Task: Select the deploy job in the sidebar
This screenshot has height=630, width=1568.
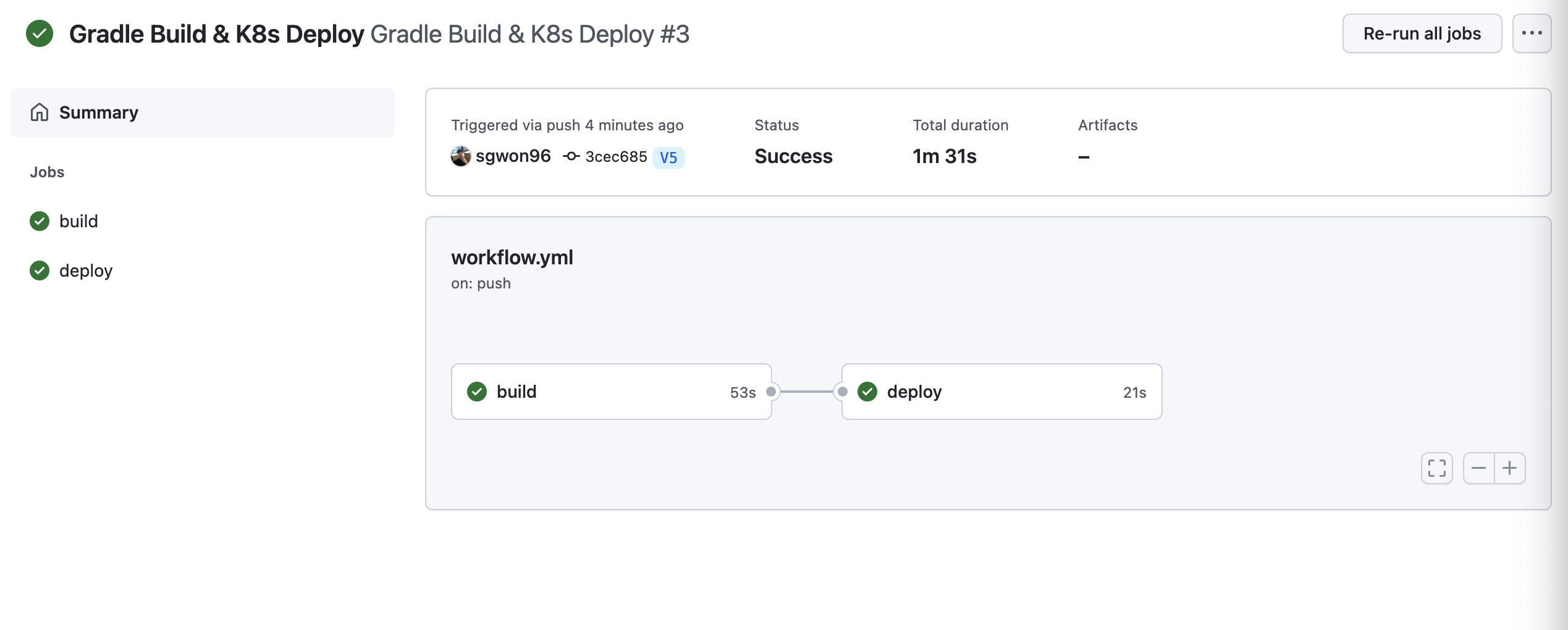Action: point(86,270)
